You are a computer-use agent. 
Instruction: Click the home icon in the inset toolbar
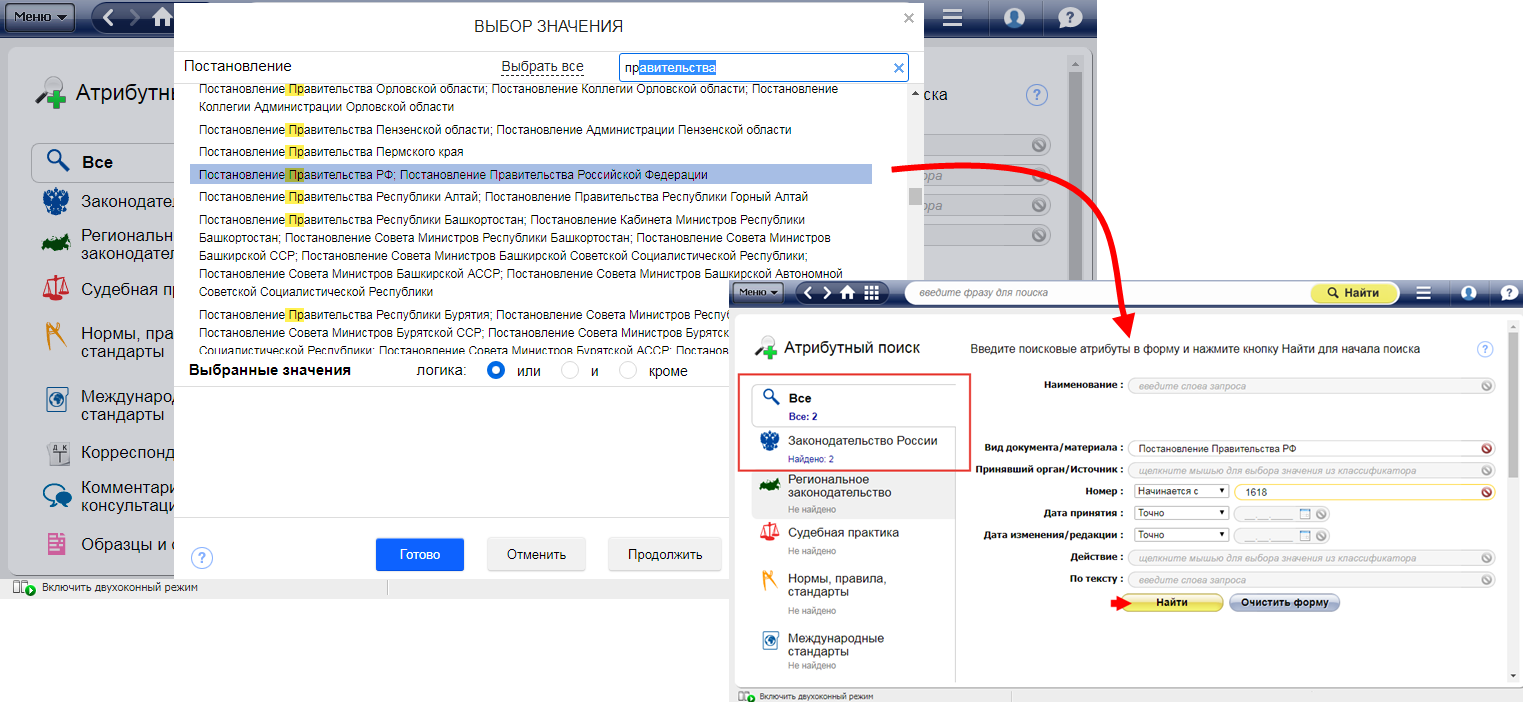pyautogui.click(x=847, y=293)
